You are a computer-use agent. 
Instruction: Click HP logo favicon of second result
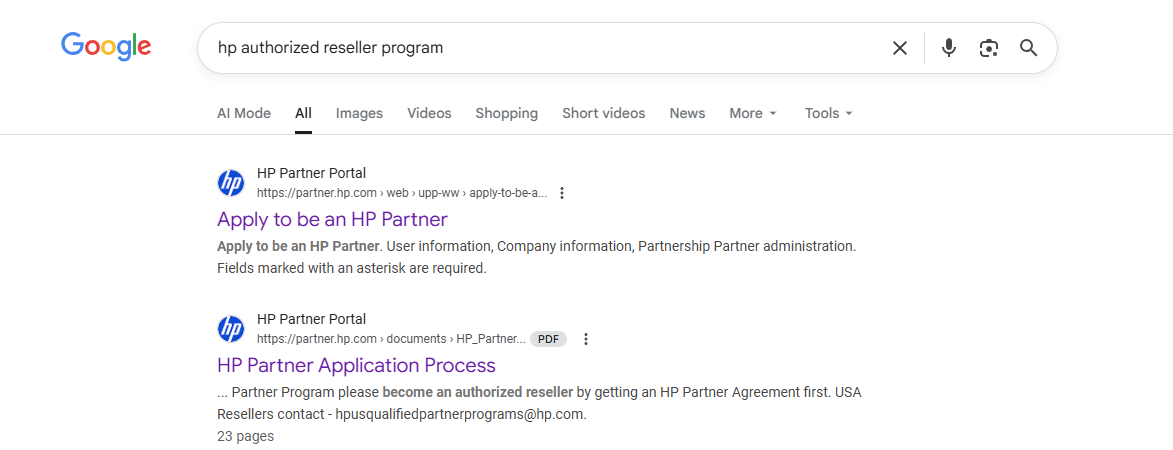click(231, 329)
